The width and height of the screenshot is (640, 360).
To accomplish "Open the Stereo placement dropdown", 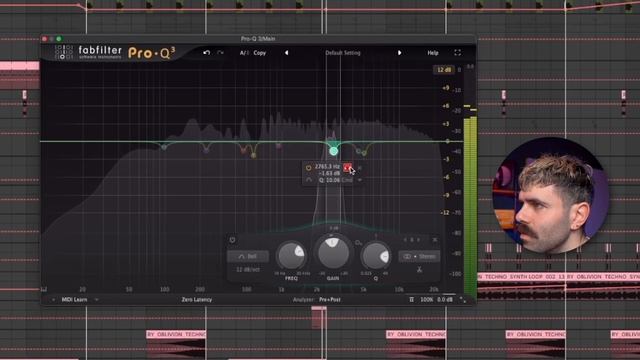I will click(x=419, y=256).
